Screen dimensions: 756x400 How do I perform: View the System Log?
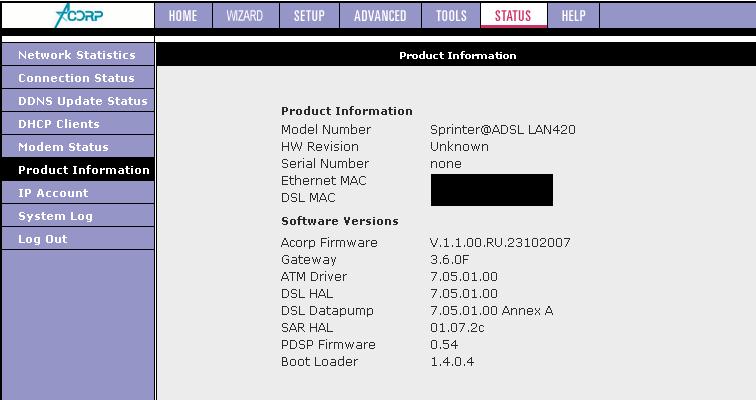(x=55, y=216)
